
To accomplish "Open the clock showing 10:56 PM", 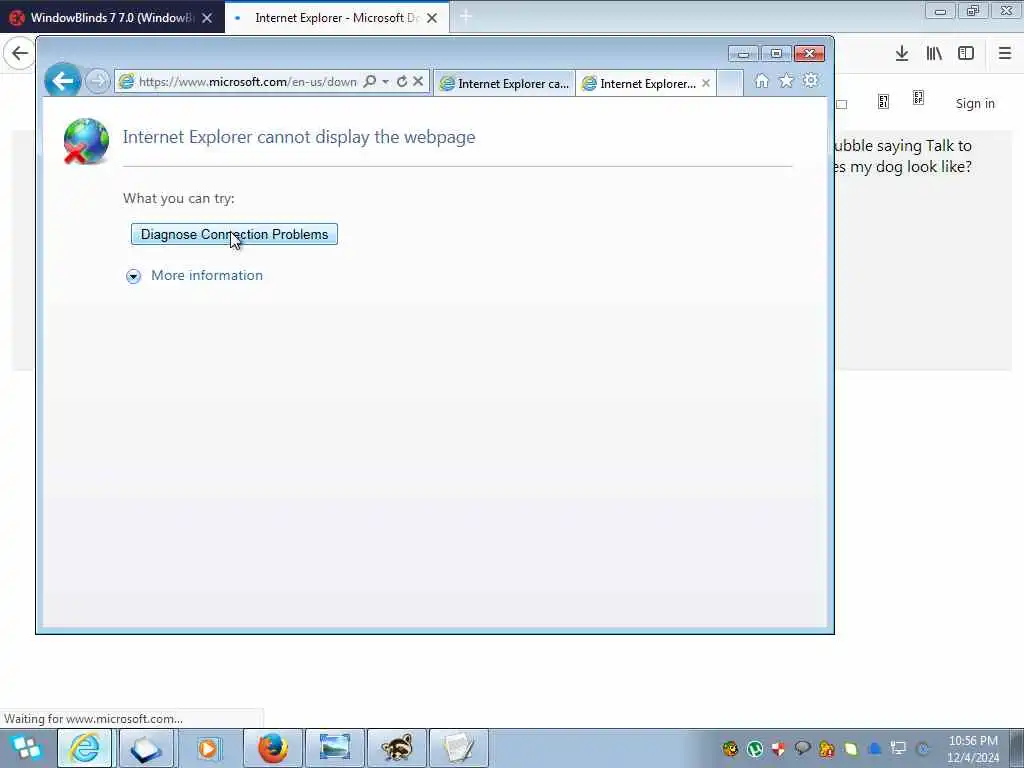I will click(973, 749).
